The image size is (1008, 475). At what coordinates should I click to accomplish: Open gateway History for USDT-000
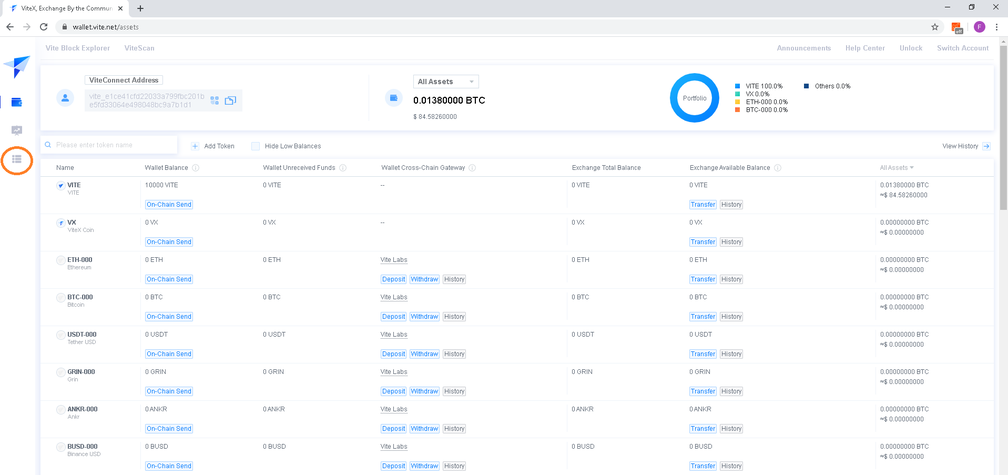(454, 354)
